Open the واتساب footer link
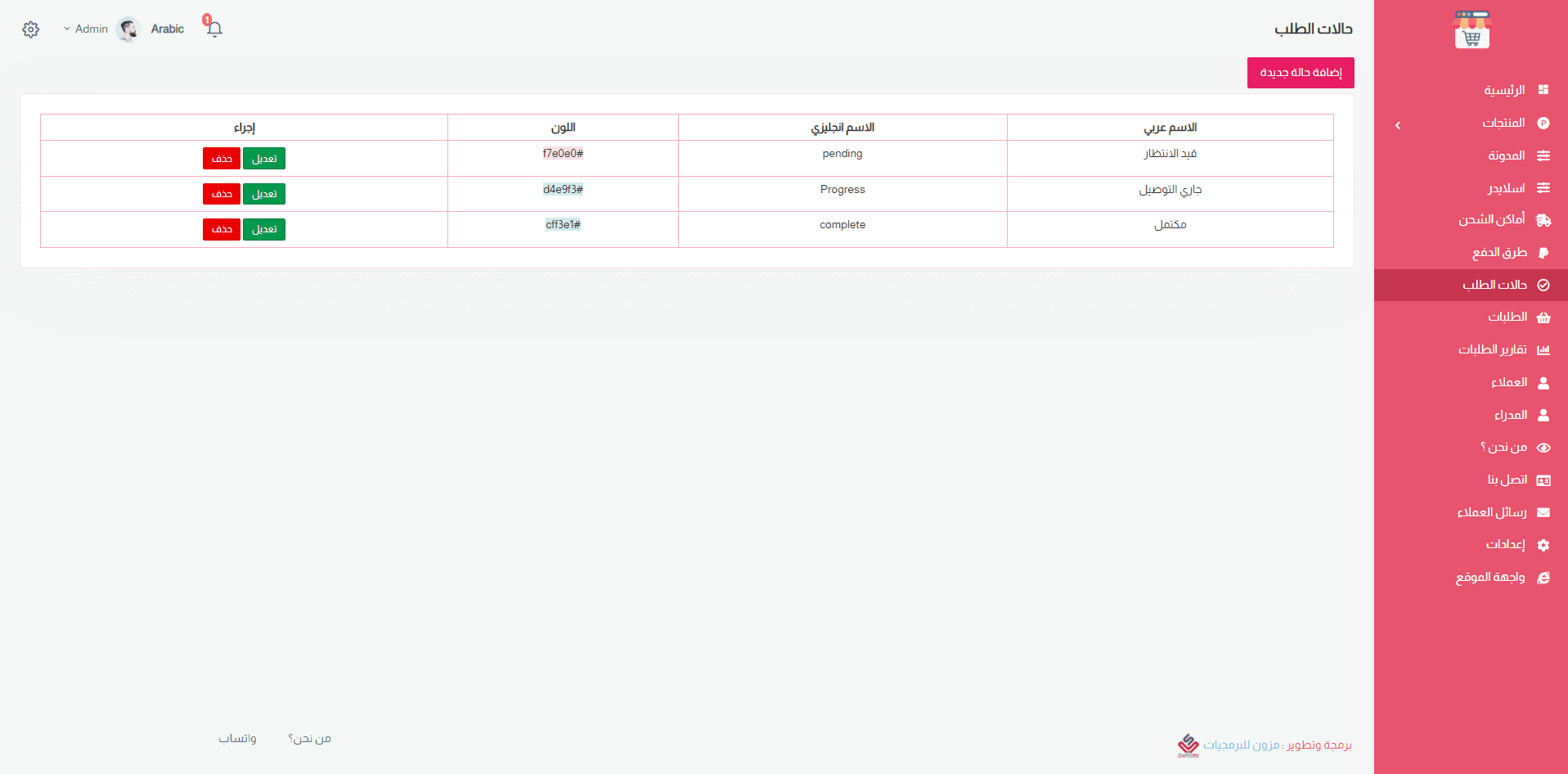The height and width of the screenshot is (774, 1568). tap(237, 739)
